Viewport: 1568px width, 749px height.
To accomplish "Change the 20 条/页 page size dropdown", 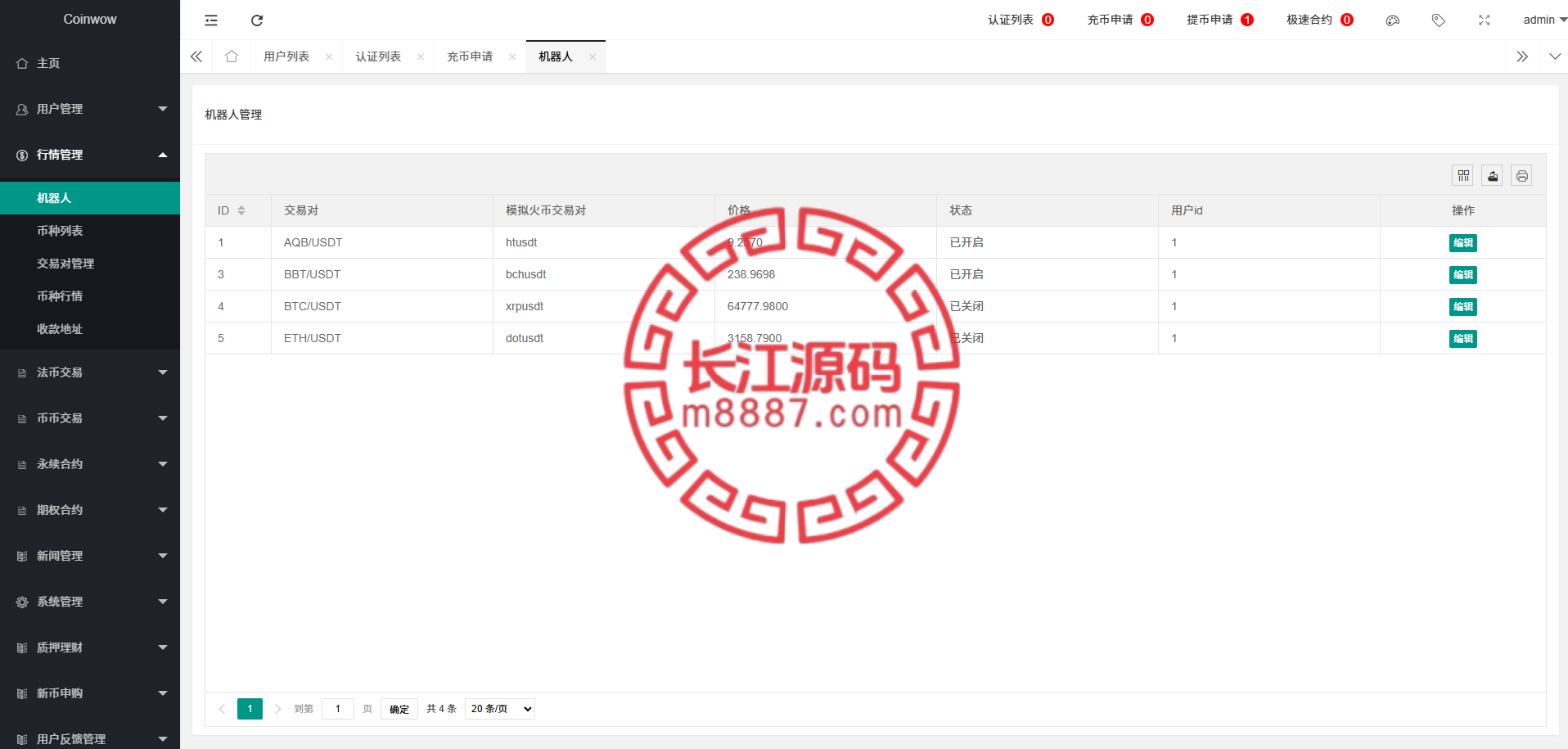I will pyautogui.click(x=500, y=709).
